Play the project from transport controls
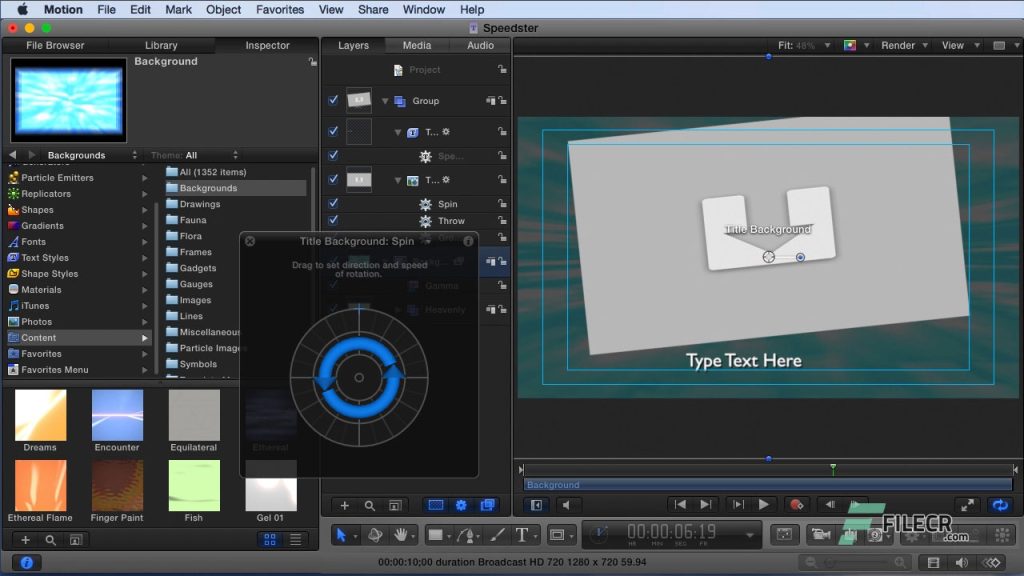Screen dimensions: 1024x576 764,505
